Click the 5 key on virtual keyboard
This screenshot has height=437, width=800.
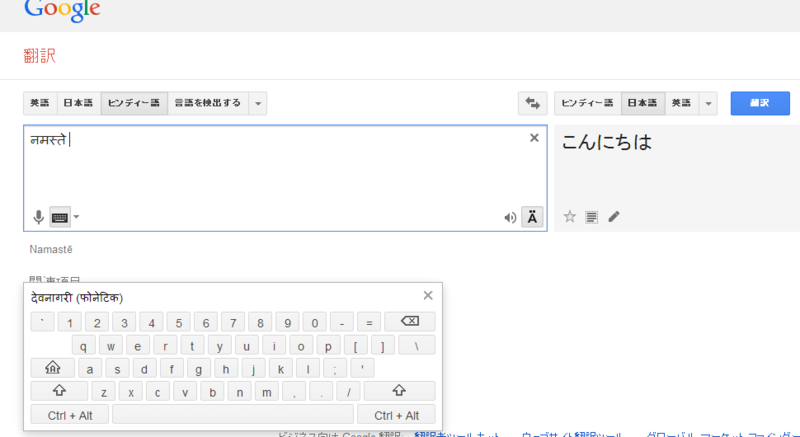179,322
